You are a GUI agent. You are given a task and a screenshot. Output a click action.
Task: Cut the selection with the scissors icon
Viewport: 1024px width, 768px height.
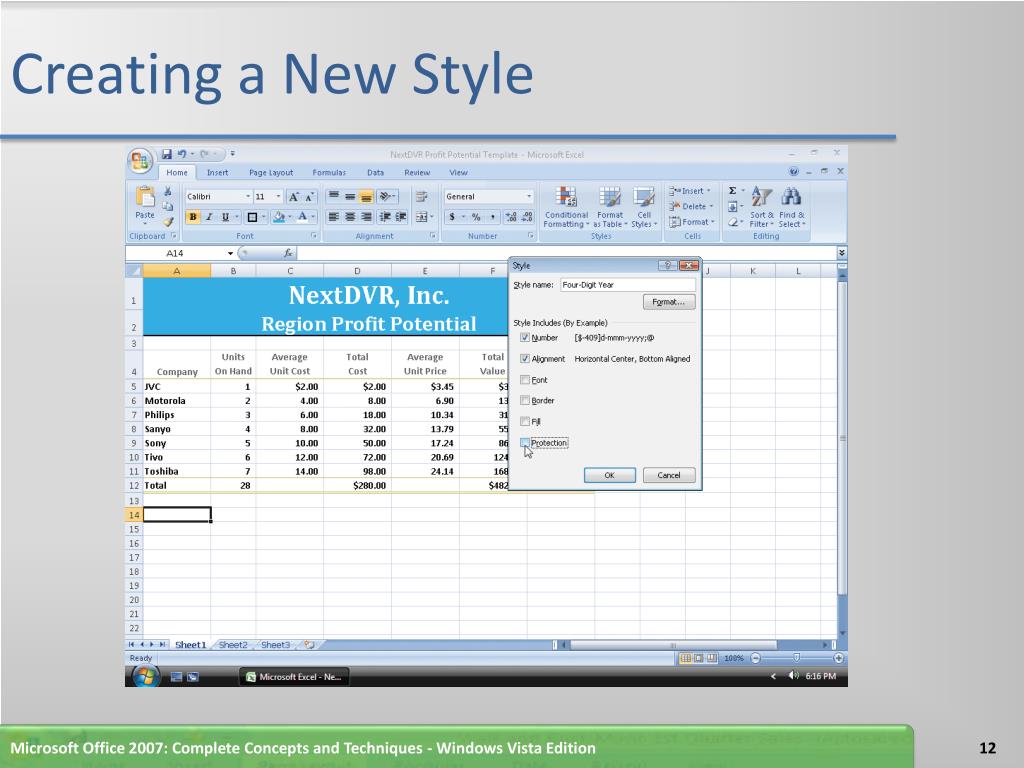coord(168,191)
